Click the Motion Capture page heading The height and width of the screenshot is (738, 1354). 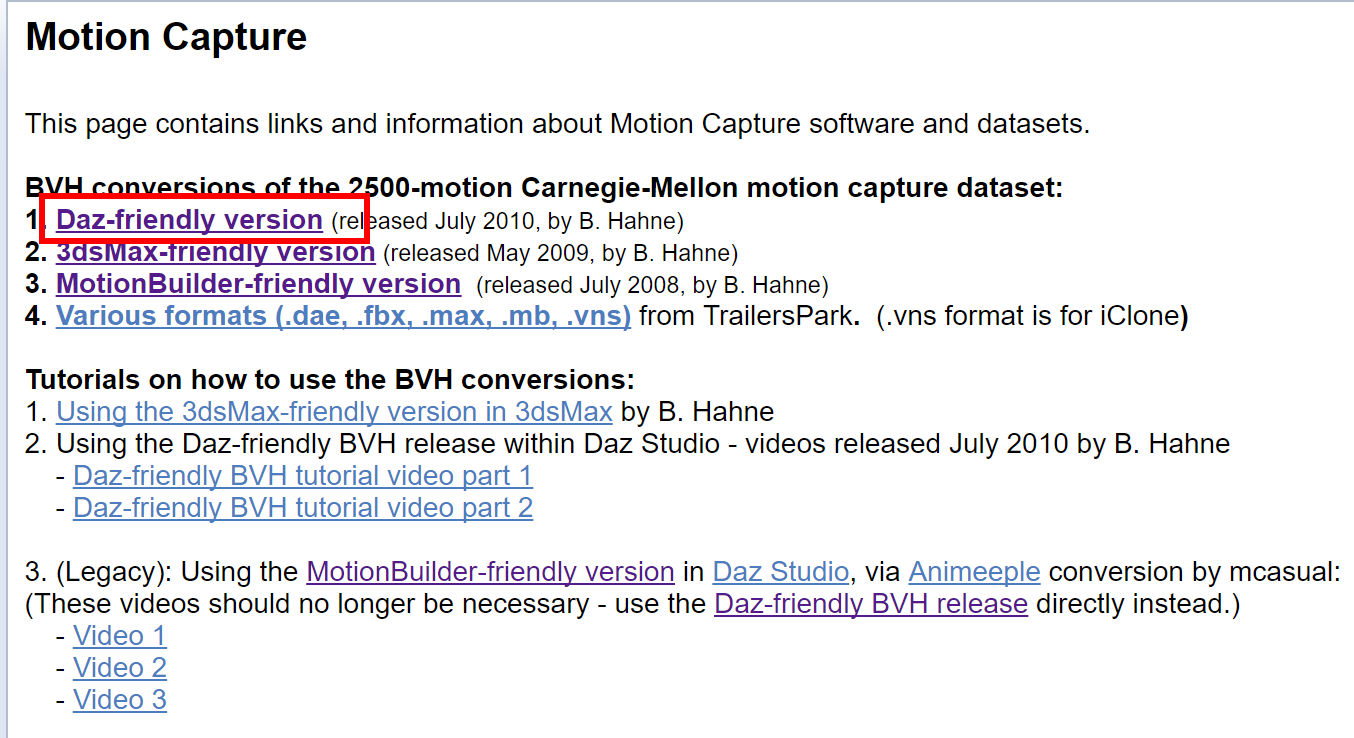(166, 37)
